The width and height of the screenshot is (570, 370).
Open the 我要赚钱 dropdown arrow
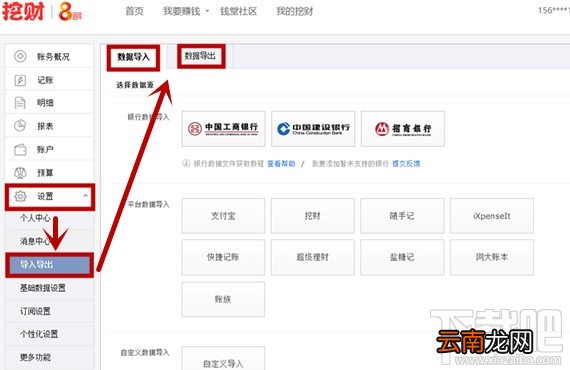pos(207,11)
